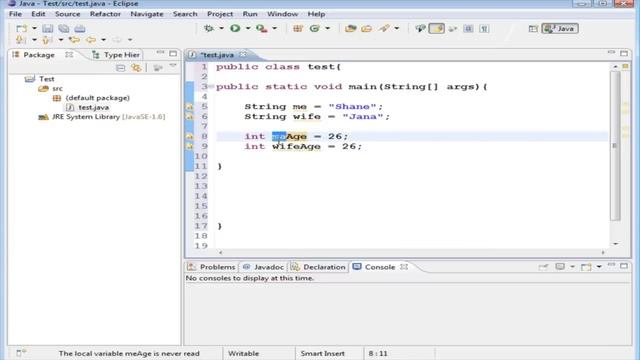Toggle the Mark Occurrences button
Image resolution: width=640 pixels, height=360 pixels.
click(436, 29)
